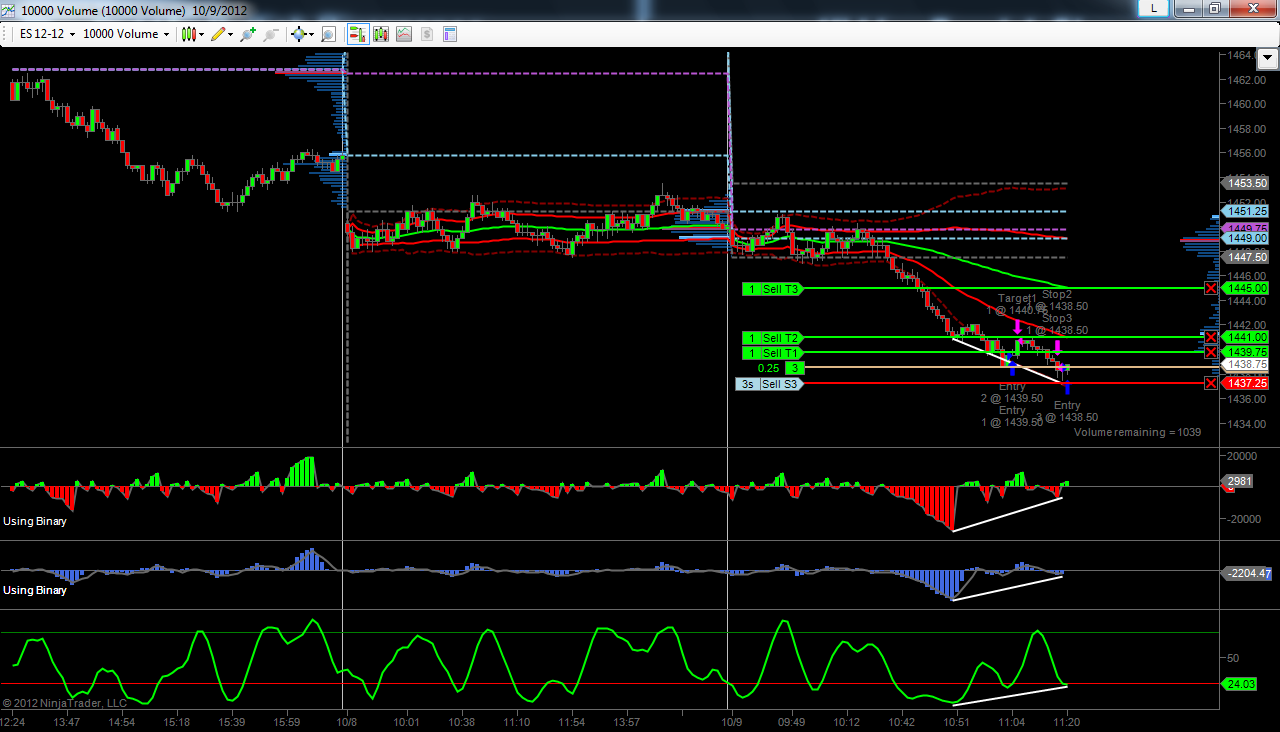The height and width of the screenshot is (732, 1280).
Task: Click the zoom out magnifier icon
Action: click(270, 34)
